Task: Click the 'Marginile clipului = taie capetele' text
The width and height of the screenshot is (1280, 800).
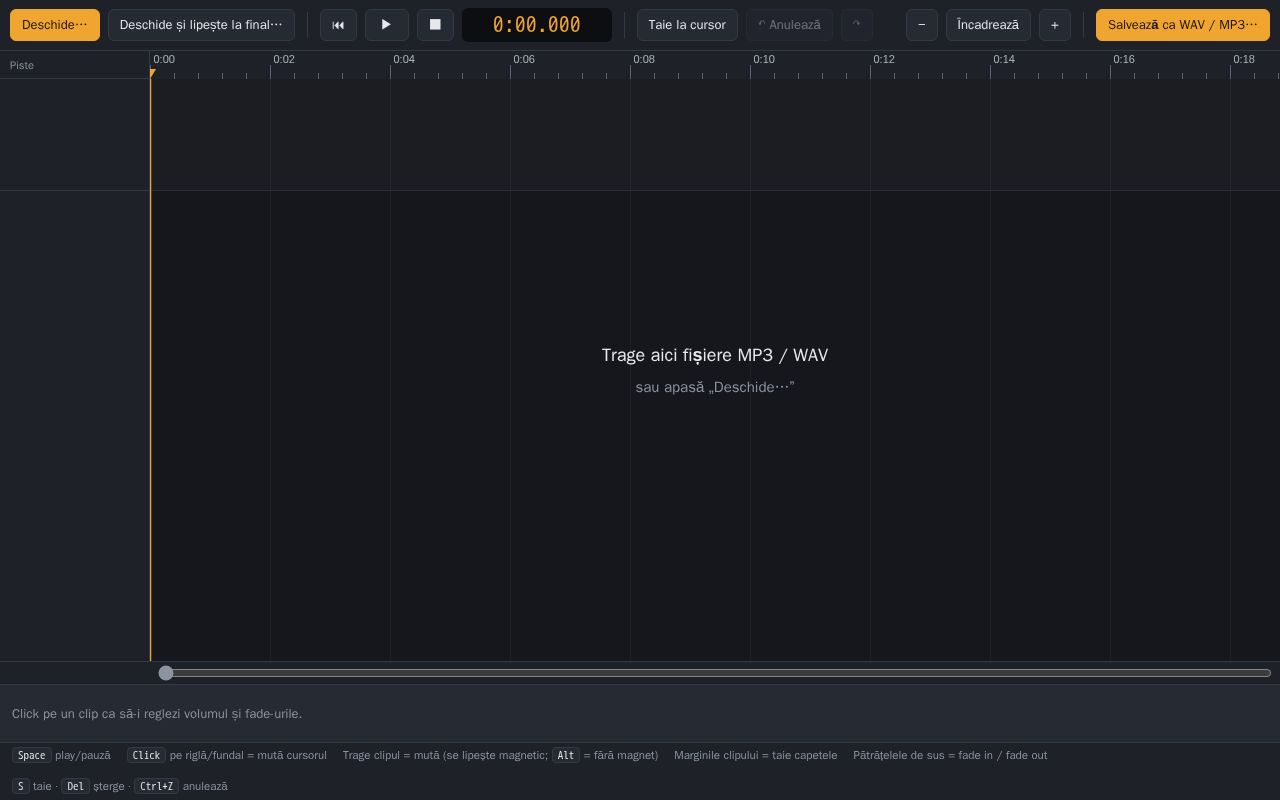Action: (x=756, y=755)
